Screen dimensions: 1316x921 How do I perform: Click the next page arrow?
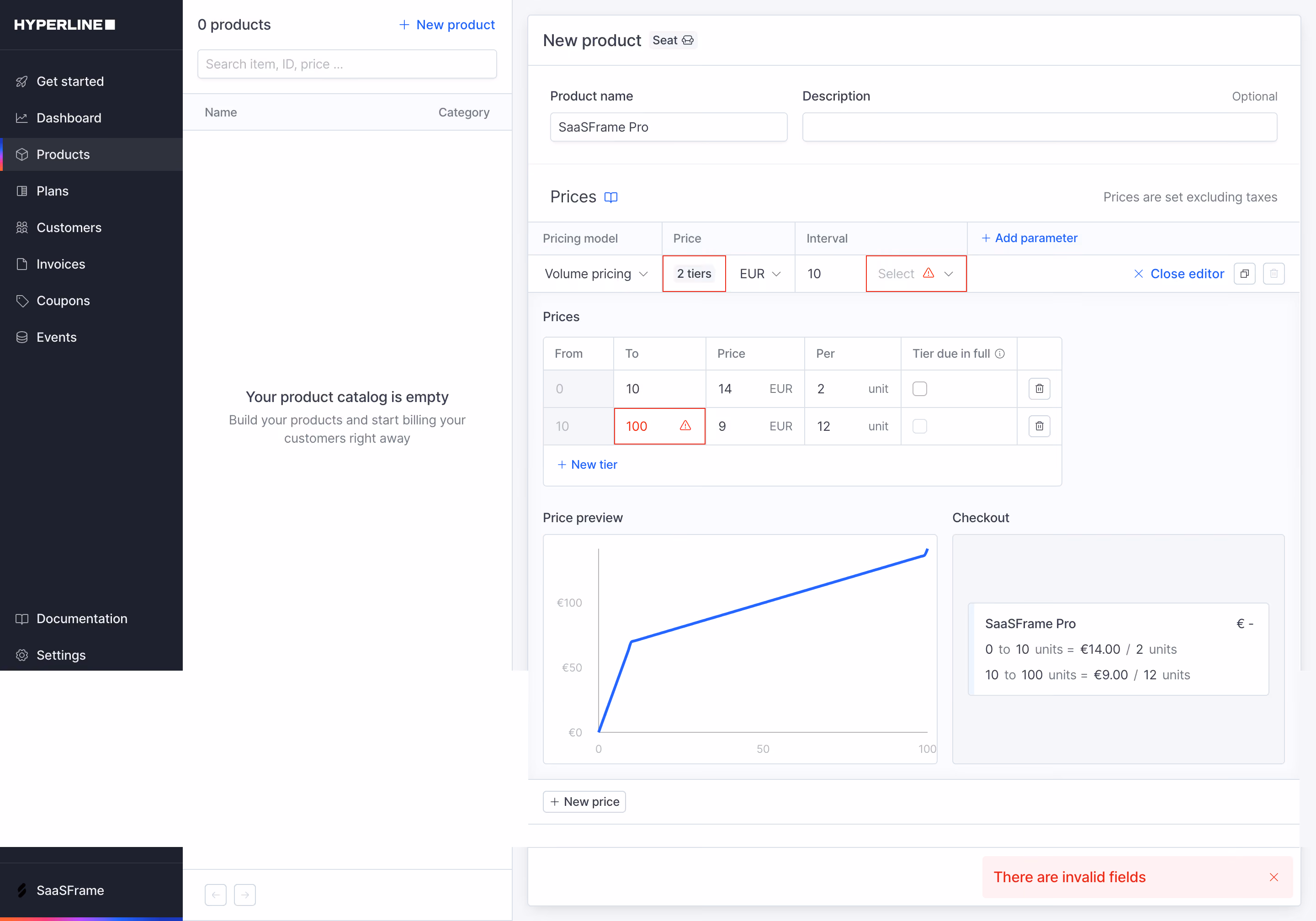point(245,895)
